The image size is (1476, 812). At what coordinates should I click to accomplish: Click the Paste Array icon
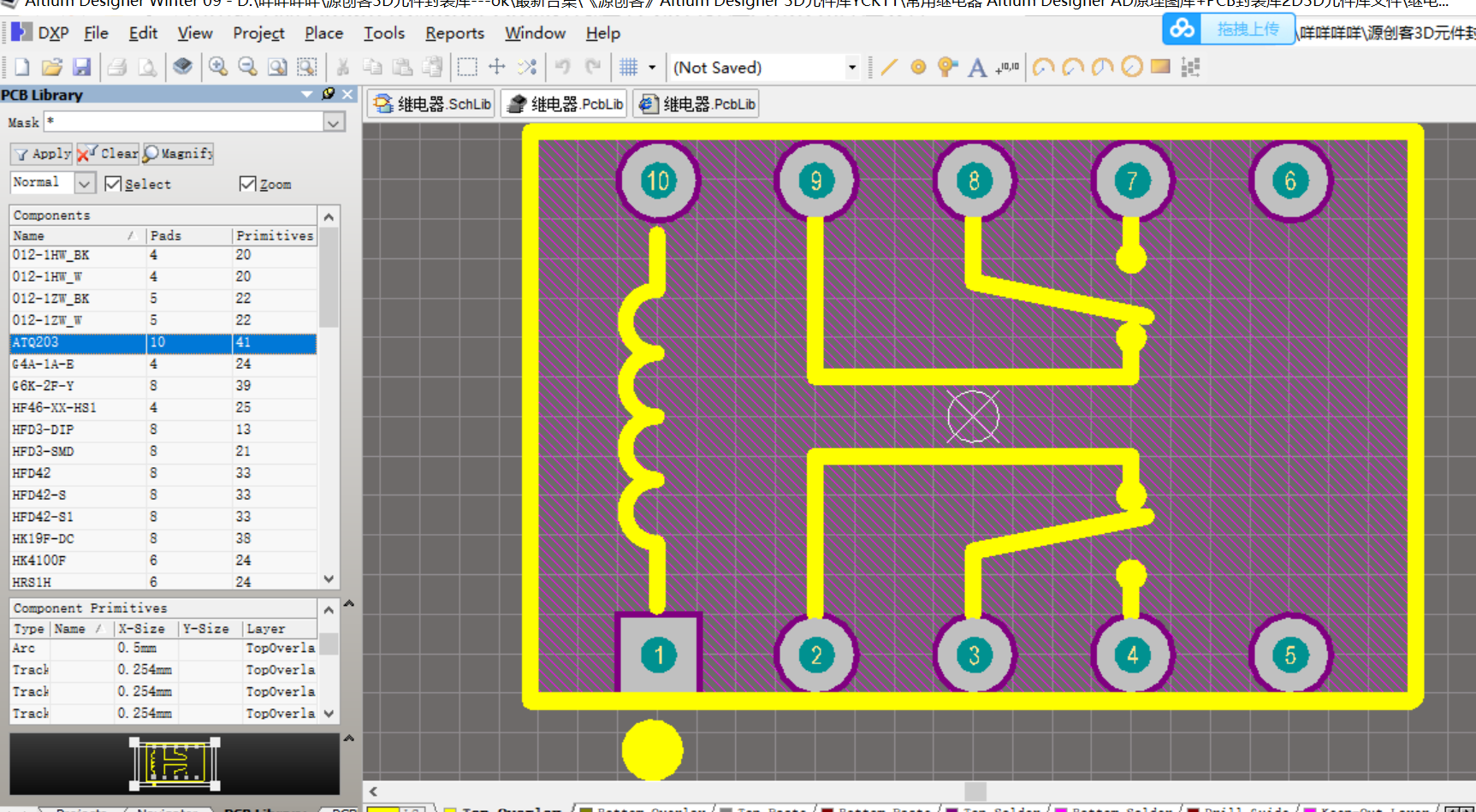(x=1190, y=67)
